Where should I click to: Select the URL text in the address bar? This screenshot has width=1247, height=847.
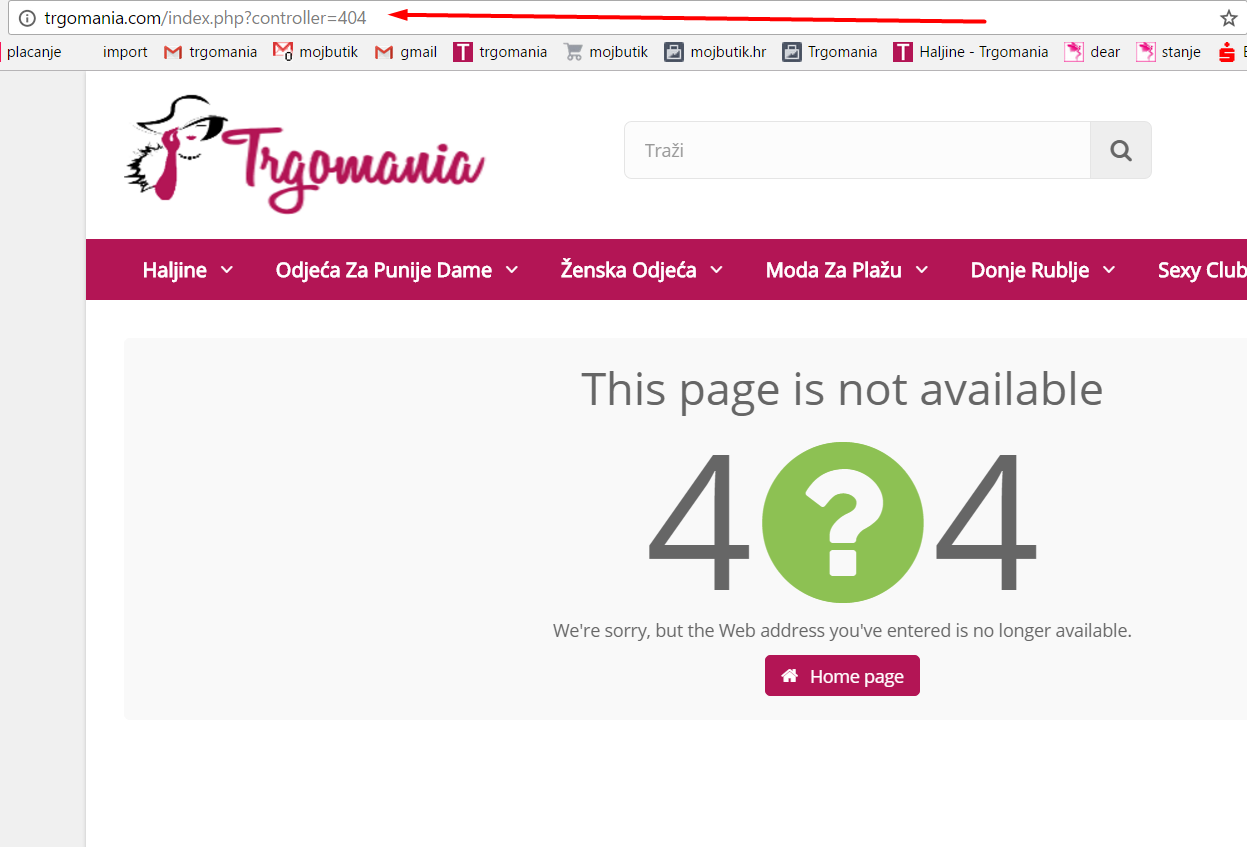205,18
